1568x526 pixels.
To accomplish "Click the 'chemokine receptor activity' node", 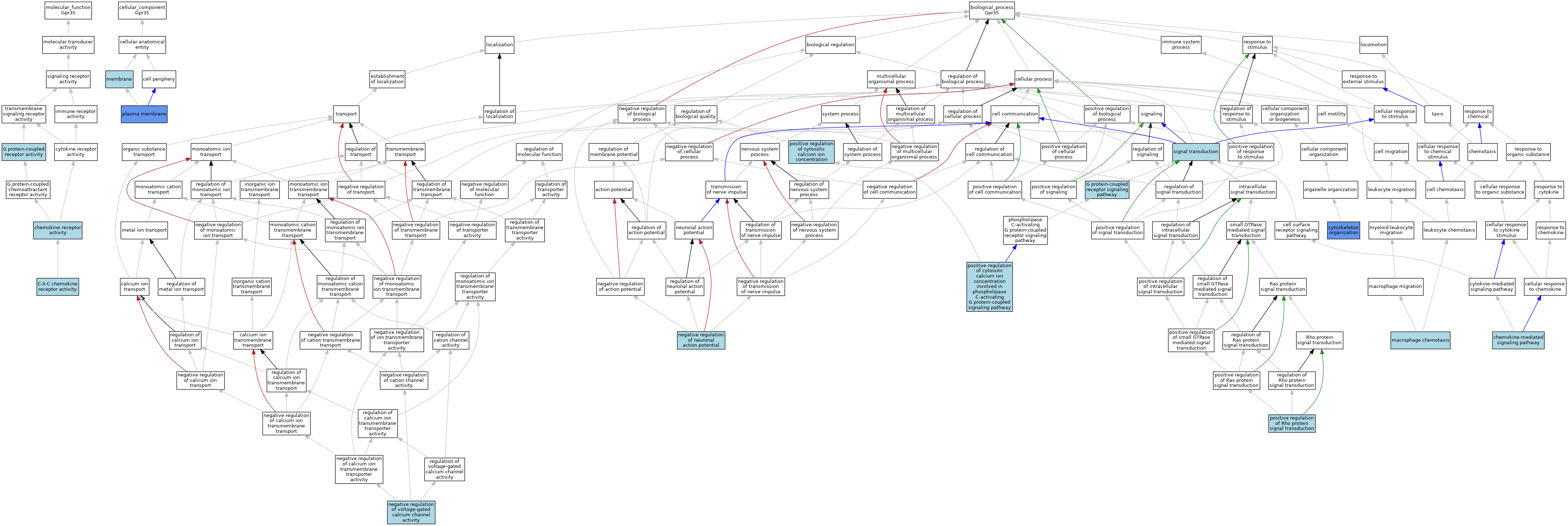I will (58, 230).
